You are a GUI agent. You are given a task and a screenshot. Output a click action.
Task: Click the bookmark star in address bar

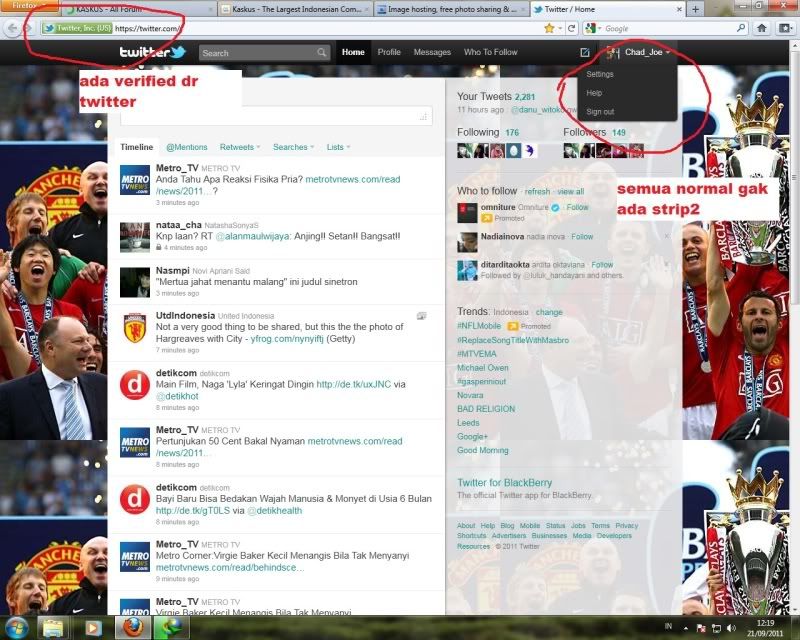point(549,29)
